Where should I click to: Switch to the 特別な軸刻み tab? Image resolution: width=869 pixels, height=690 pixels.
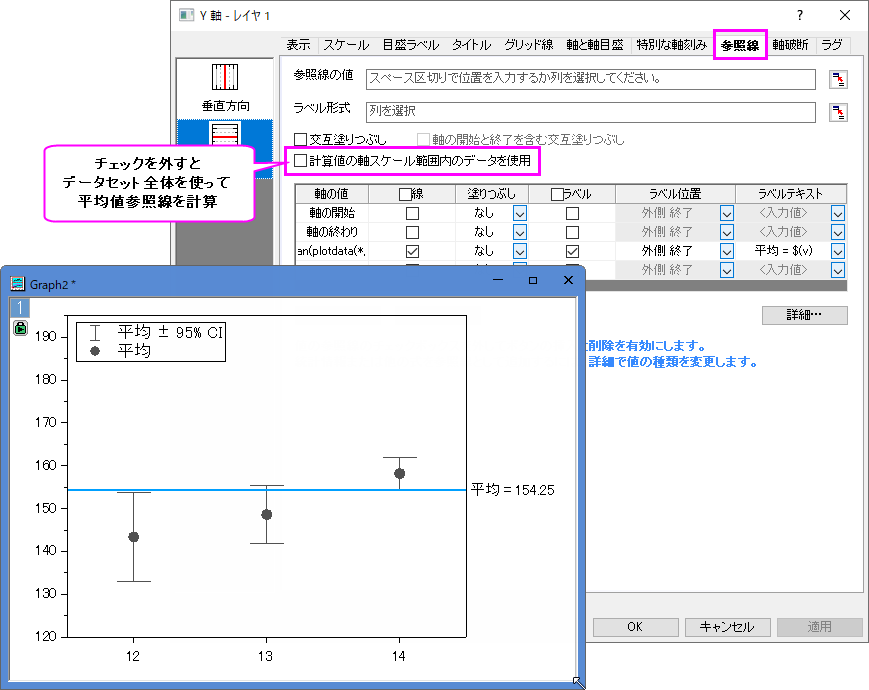pos(672,45)
